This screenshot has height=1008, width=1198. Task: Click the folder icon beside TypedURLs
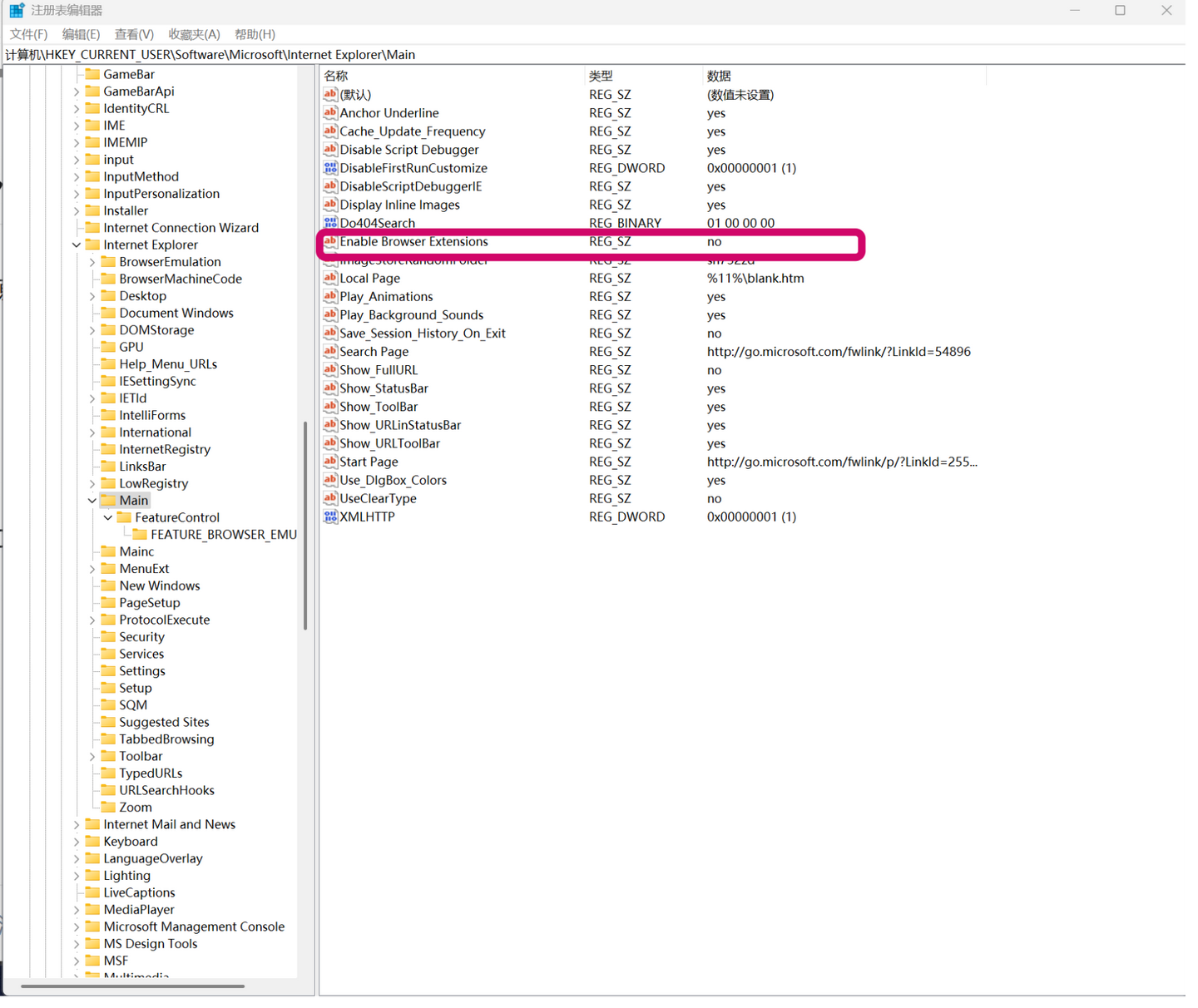click(108, 773)
